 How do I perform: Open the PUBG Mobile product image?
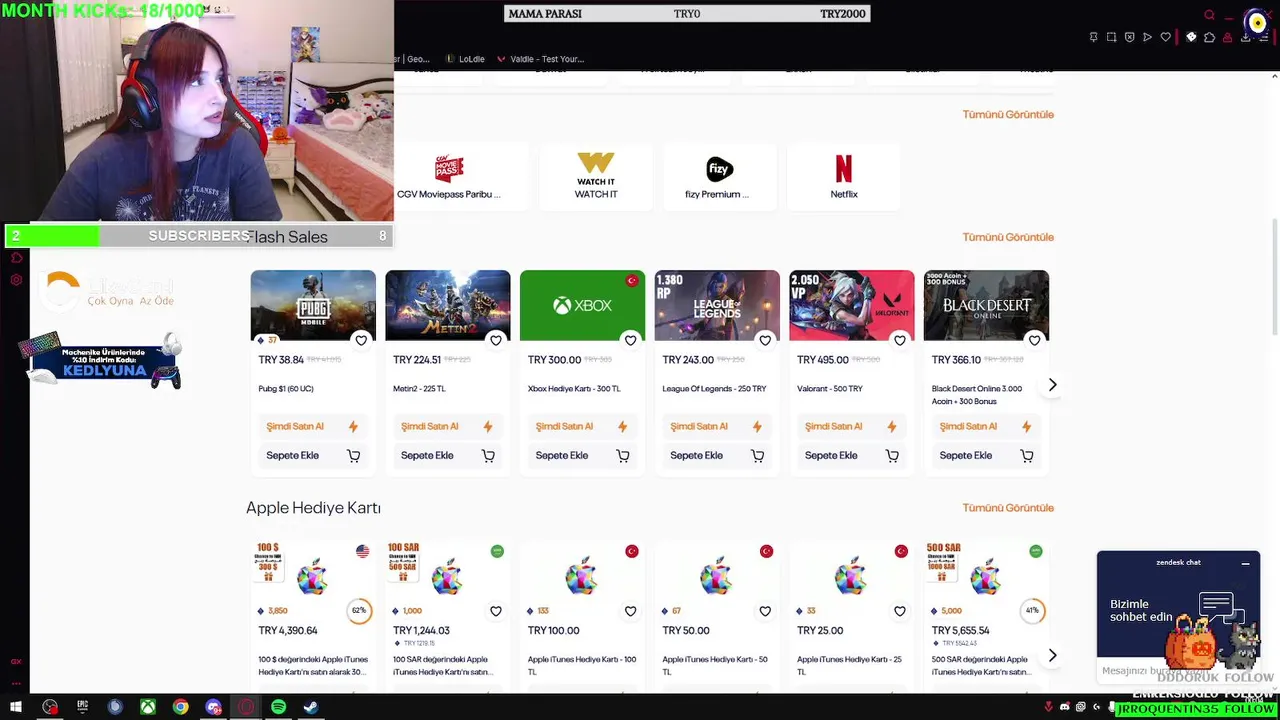point(313,305)
